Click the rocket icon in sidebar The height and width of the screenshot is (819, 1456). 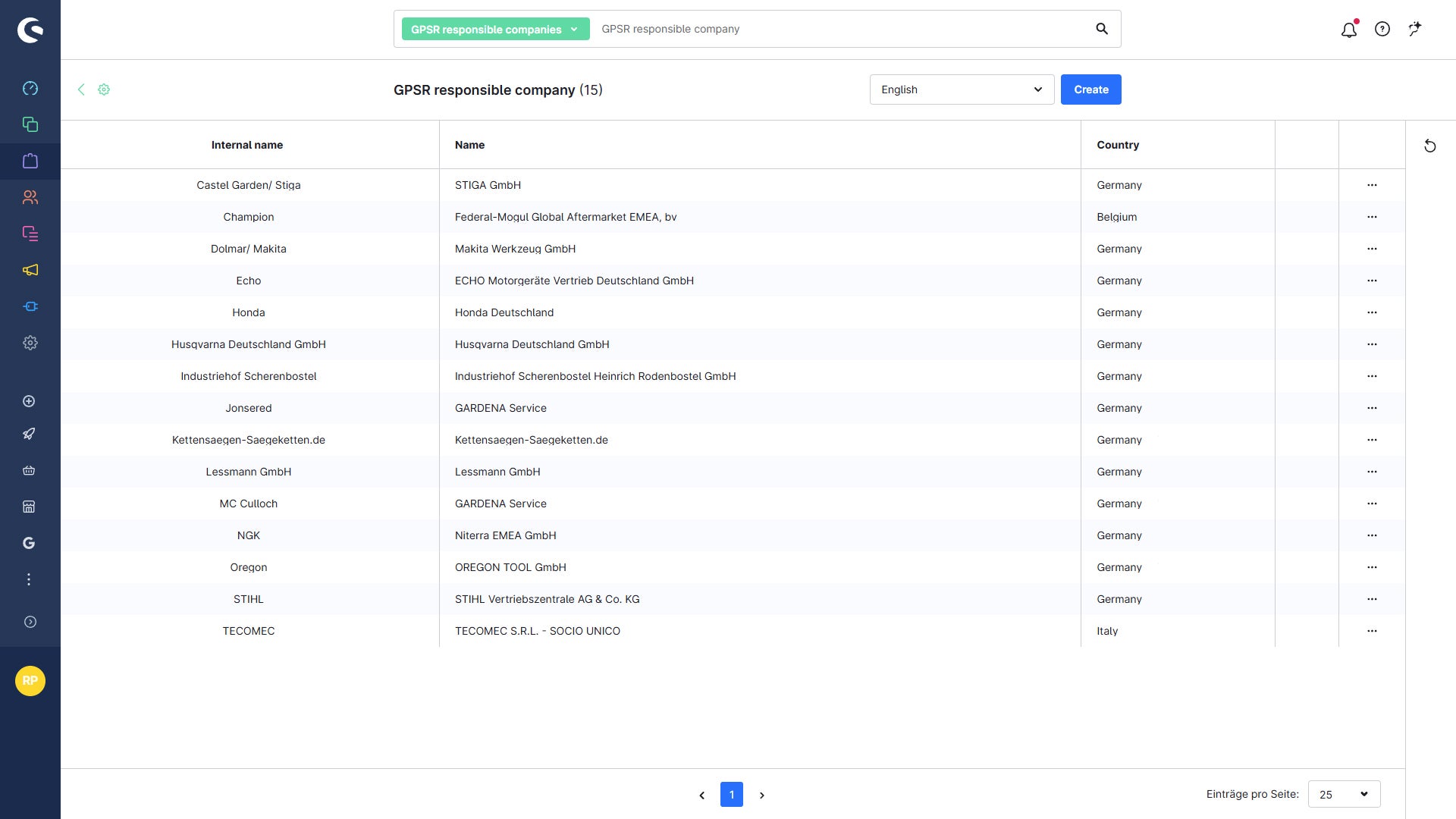click(29, 434)
